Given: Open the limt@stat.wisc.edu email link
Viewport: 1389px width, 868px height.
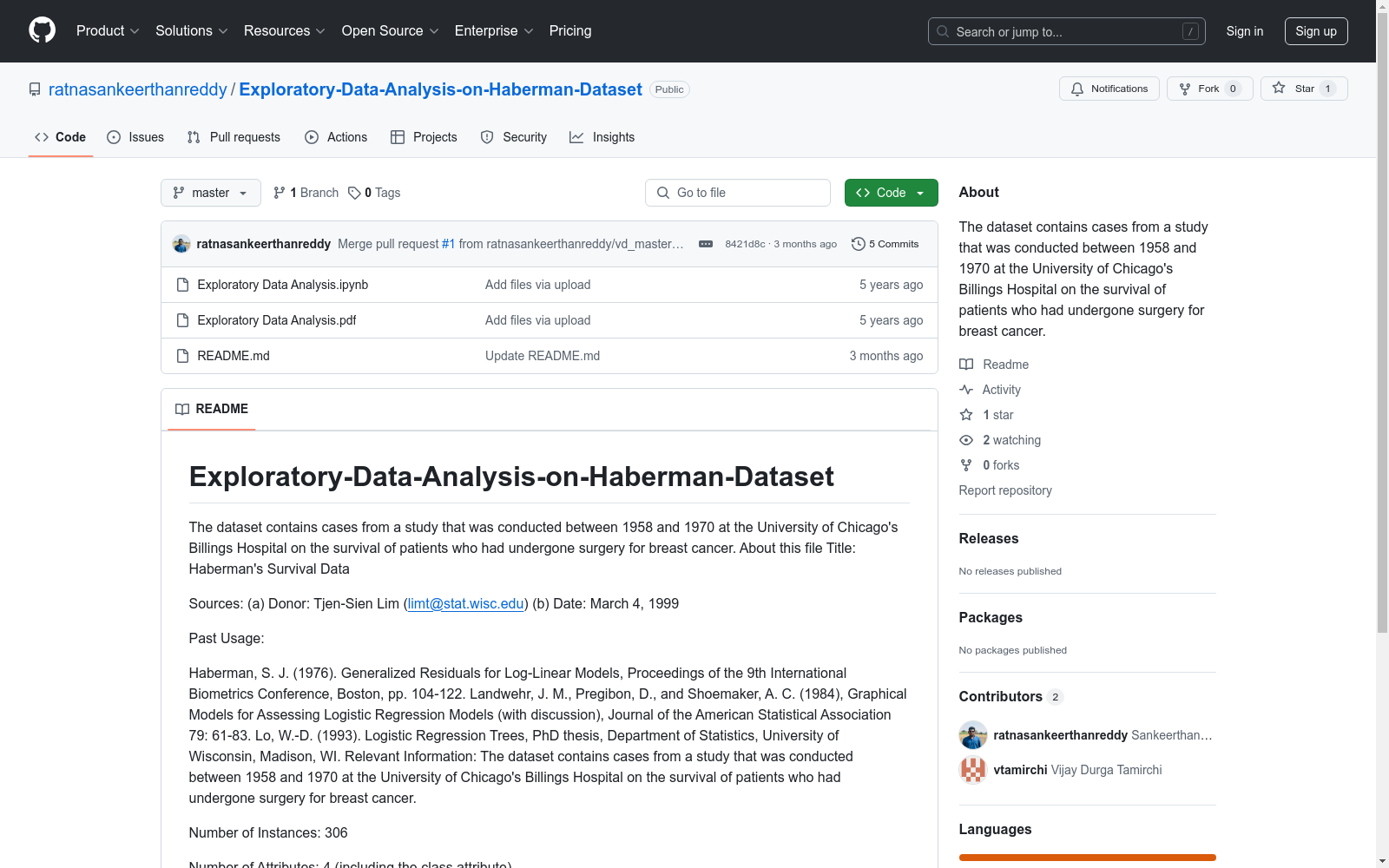Looking at the screenshot, I should click(x=466, y=603).
